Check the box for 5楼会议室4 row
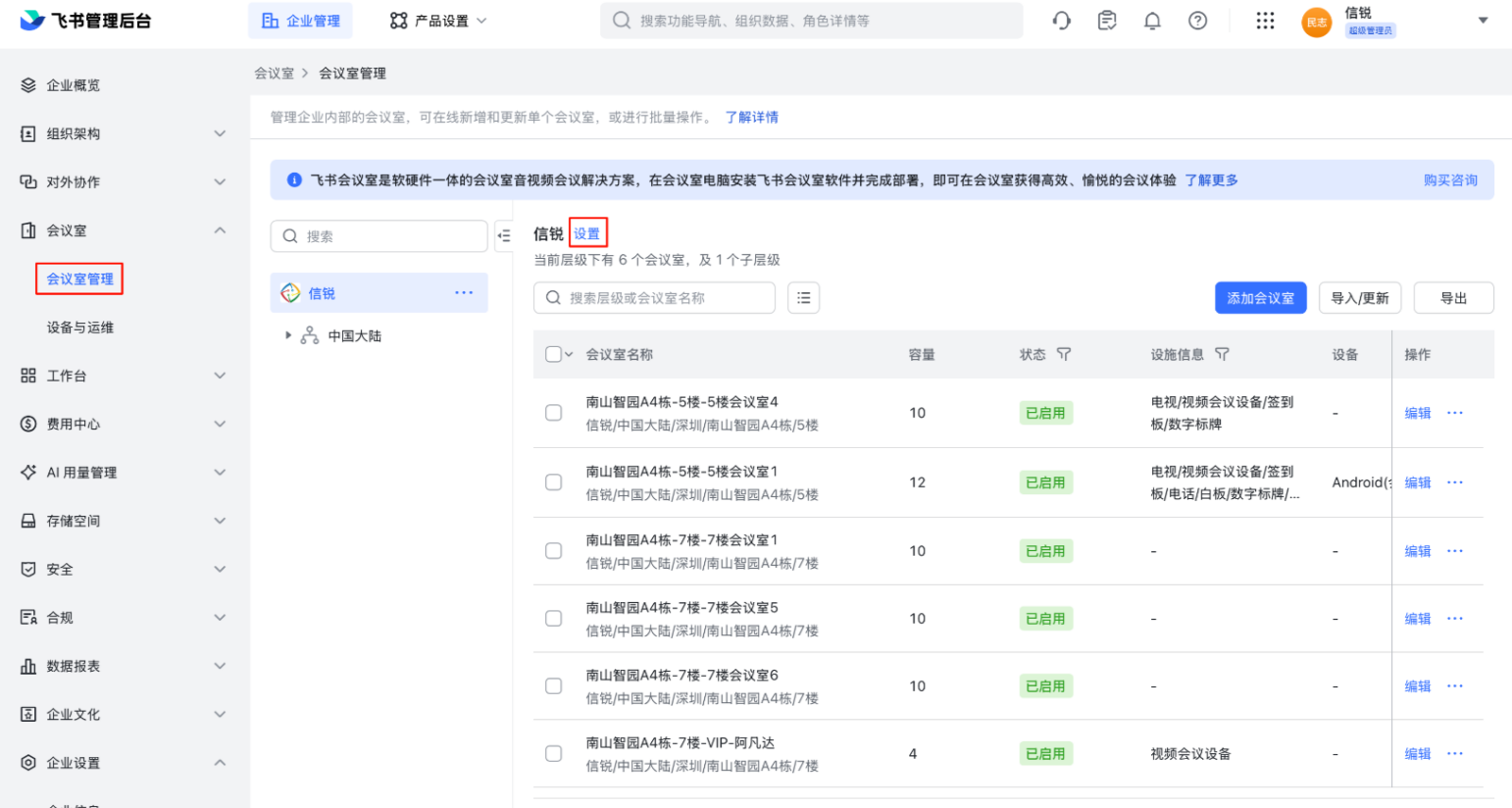The height and width of the screenshot is (808, 1512). pos(554,413)
